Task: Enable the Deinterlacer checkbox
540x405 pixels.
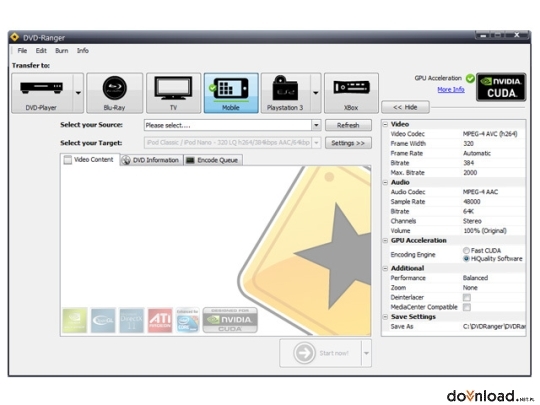Action: click(467, 297)
